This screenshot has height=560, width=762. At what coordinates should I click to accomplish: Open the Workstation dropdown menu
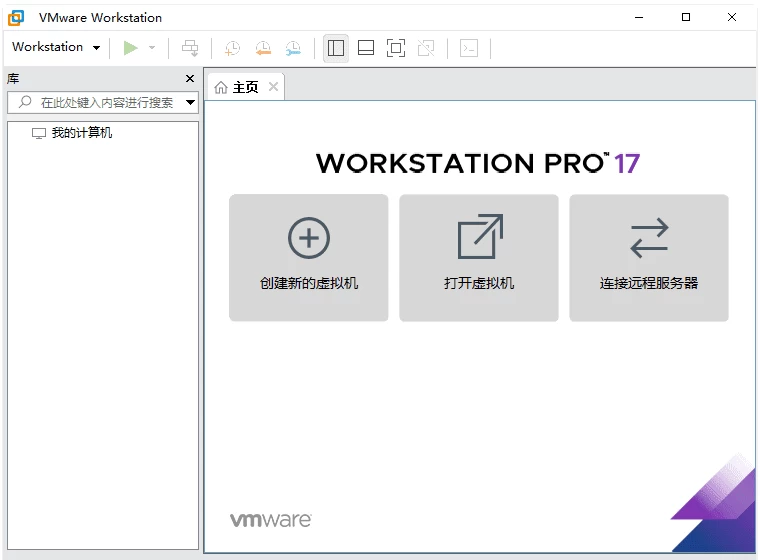(x=56, y=47)
